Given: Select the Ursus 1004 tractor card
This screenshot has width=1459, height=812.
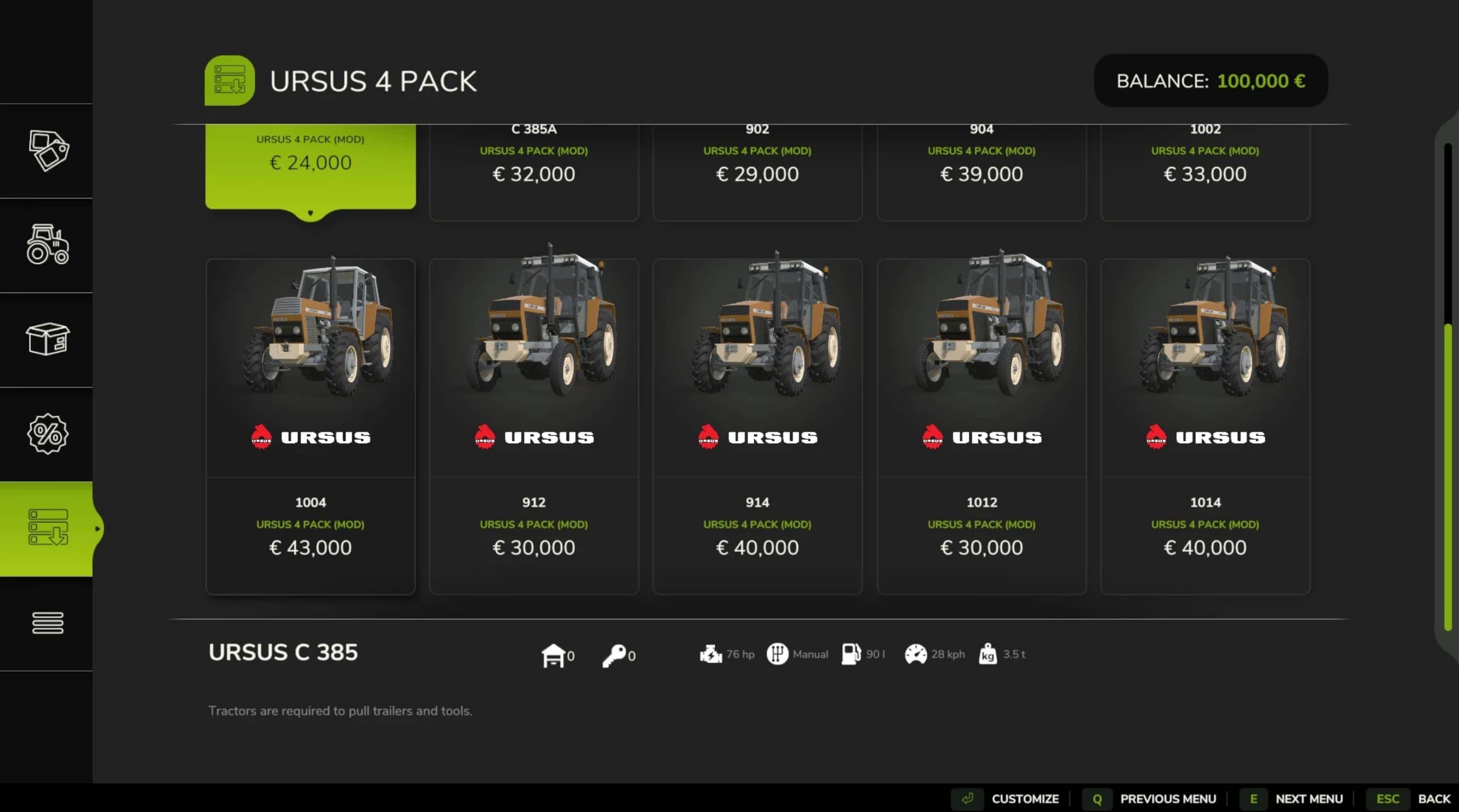Looking at the screenshot, I should point(310,426).
